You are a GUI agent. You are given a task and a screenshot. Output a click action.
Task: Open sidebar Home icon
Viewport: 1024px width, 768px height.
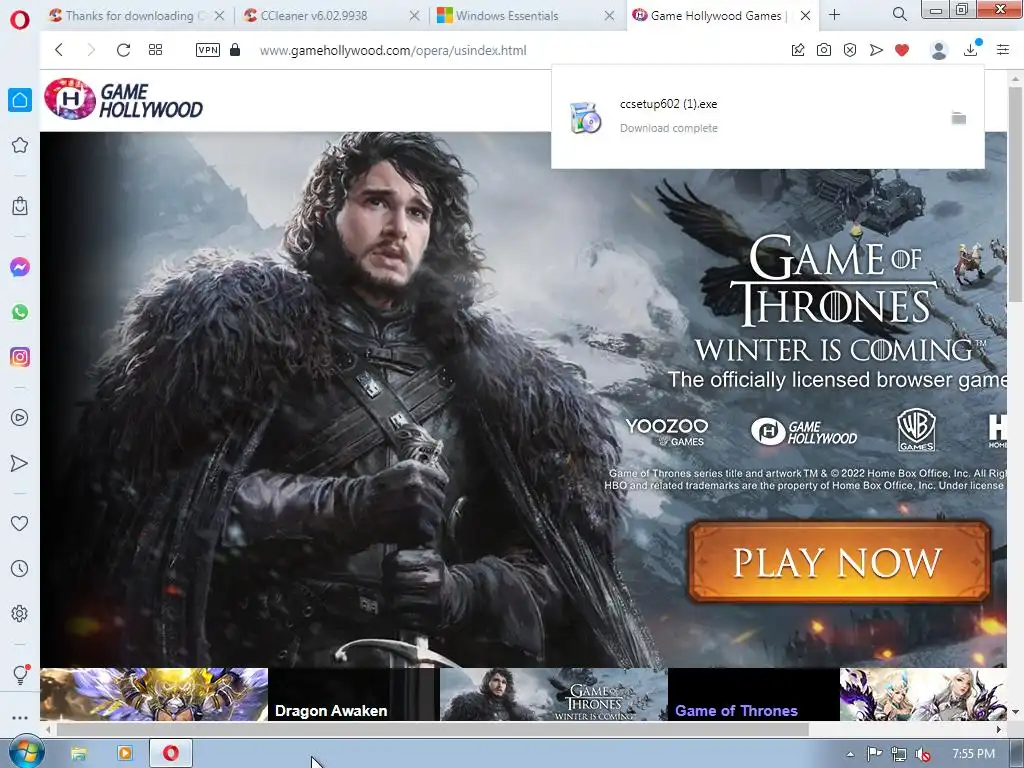(20, 100)
